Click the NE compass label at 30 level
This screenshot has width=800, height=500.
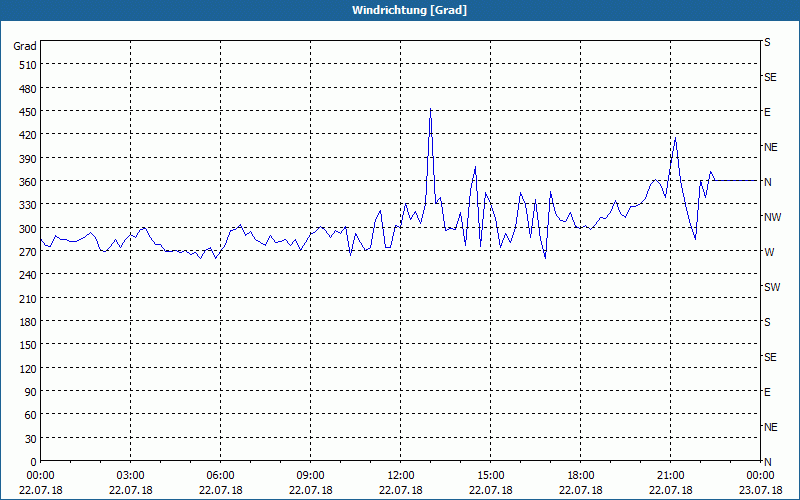click(770, 427)
